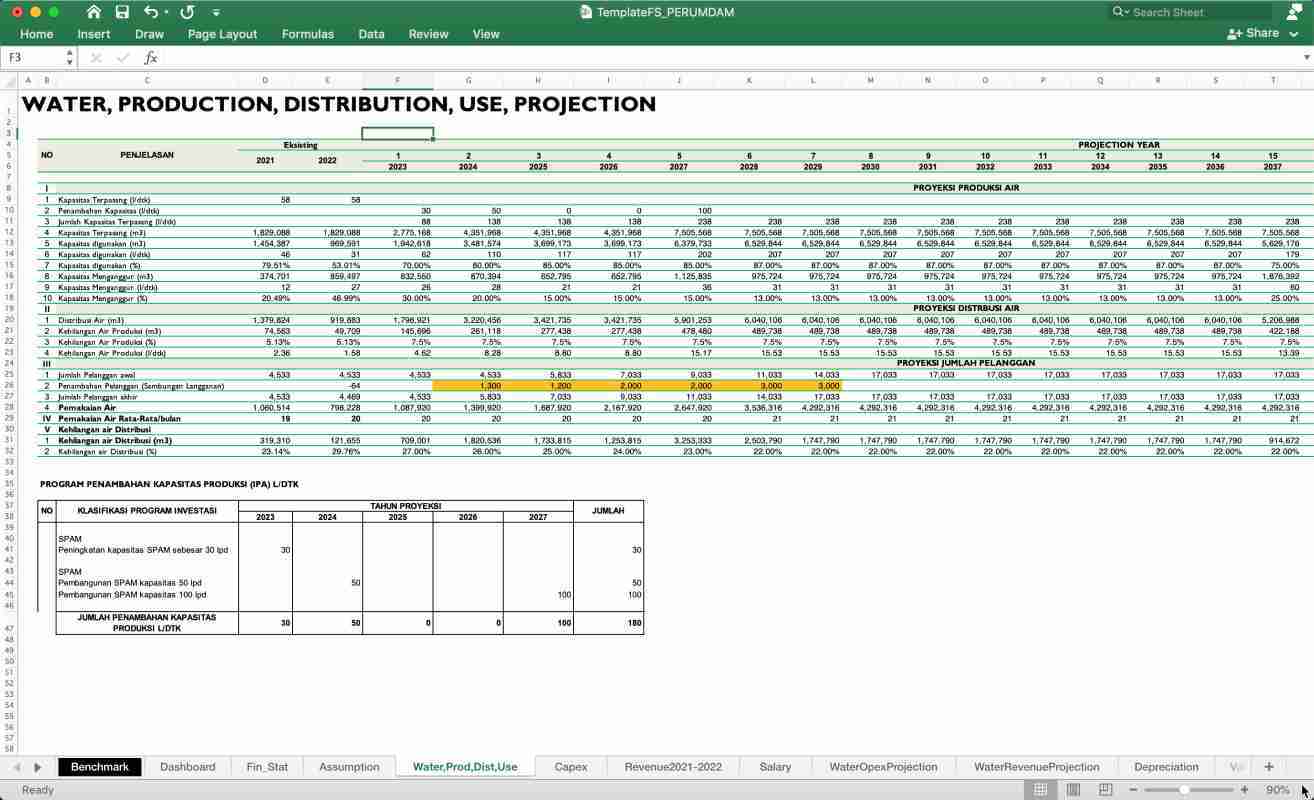The height and width of the screenshot is (800, 1314).
Task: Click the zoom in plus icon
Action: point(1246,789)
